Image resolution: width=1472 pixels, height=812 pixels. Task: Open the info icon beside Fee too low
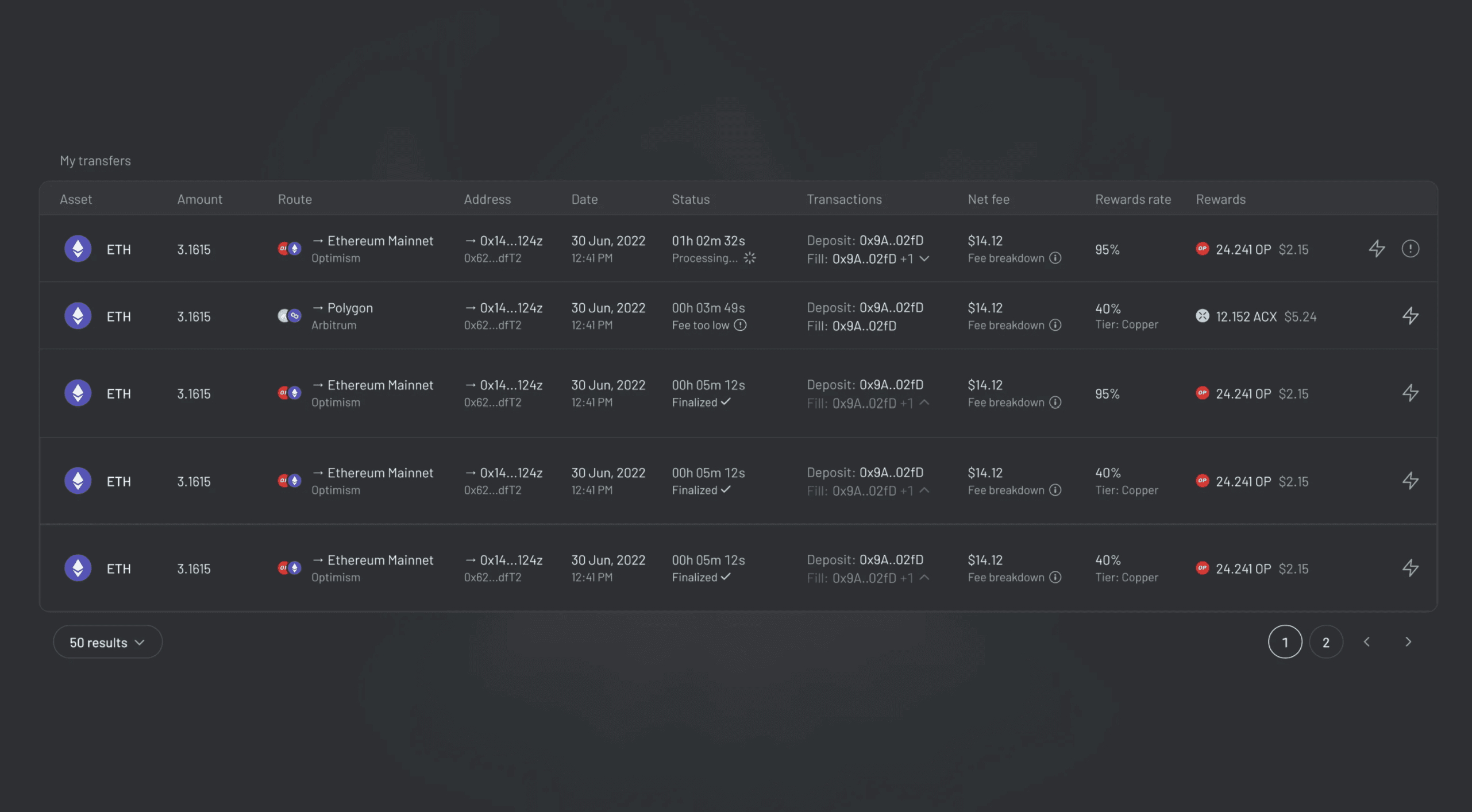741,325
